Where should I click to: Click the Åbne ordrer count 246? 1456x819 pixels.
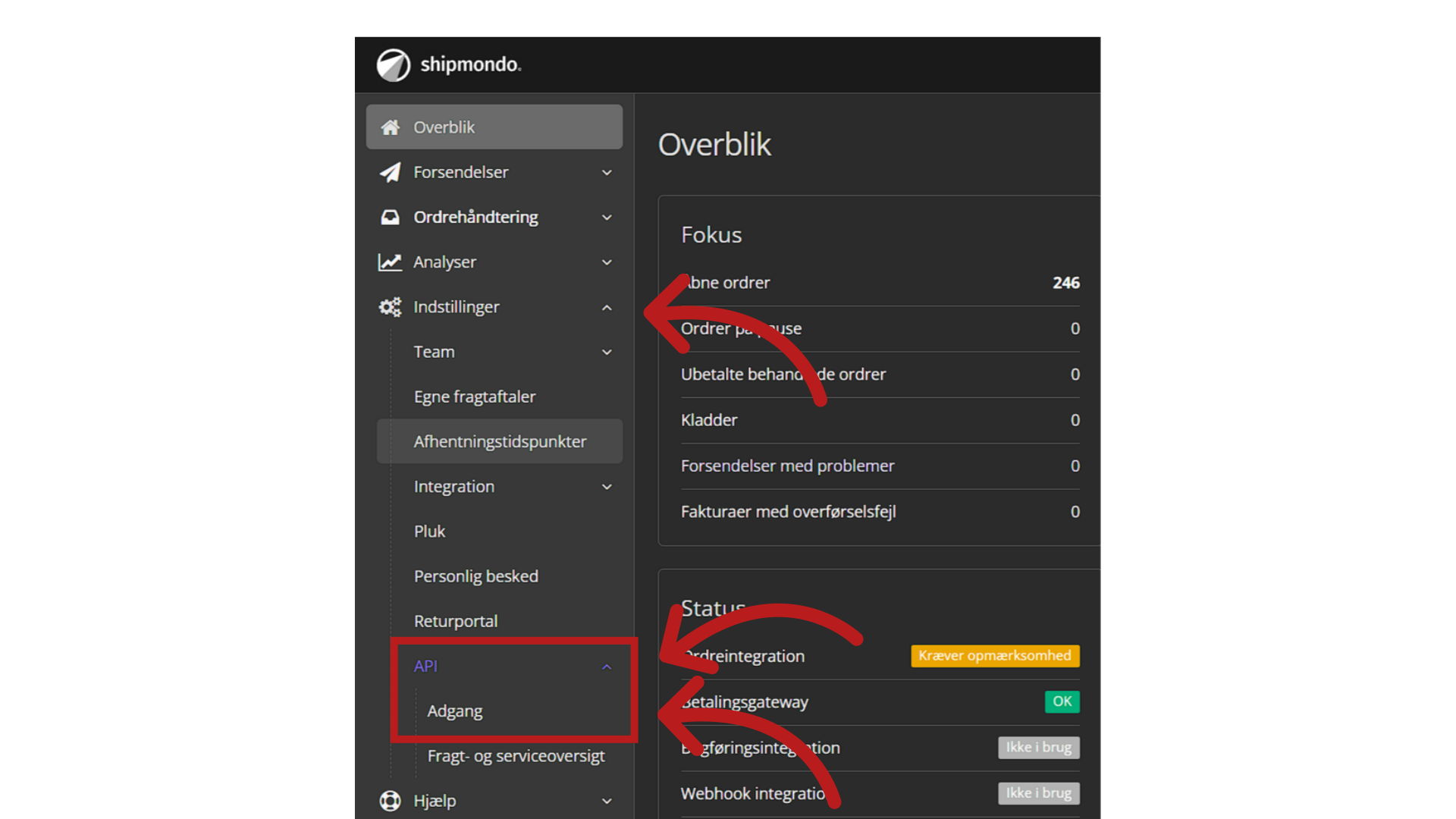click(x=1065, y=283)
